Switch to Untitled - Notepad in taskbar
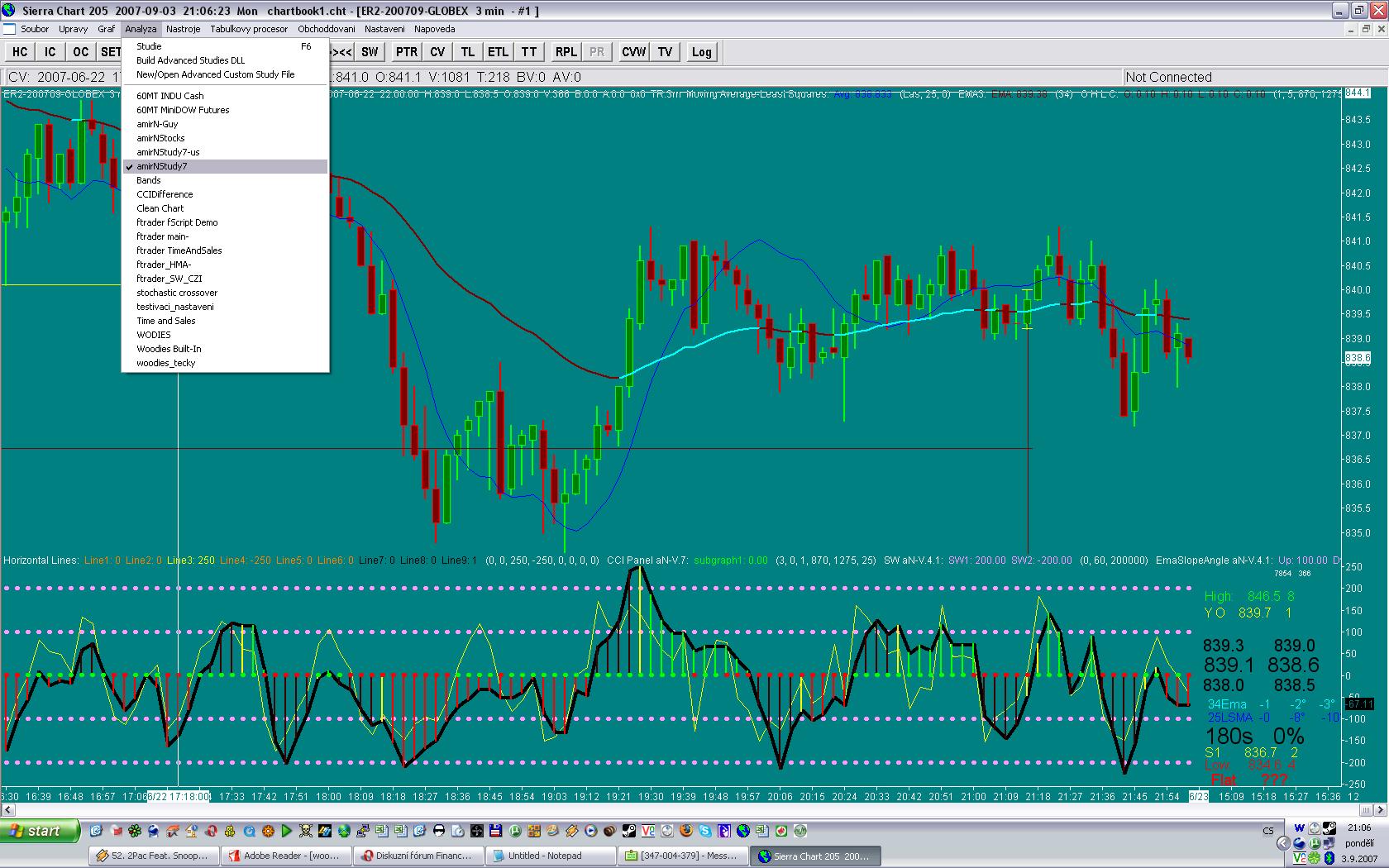1389x868 pixels. [x=550, y=856]
